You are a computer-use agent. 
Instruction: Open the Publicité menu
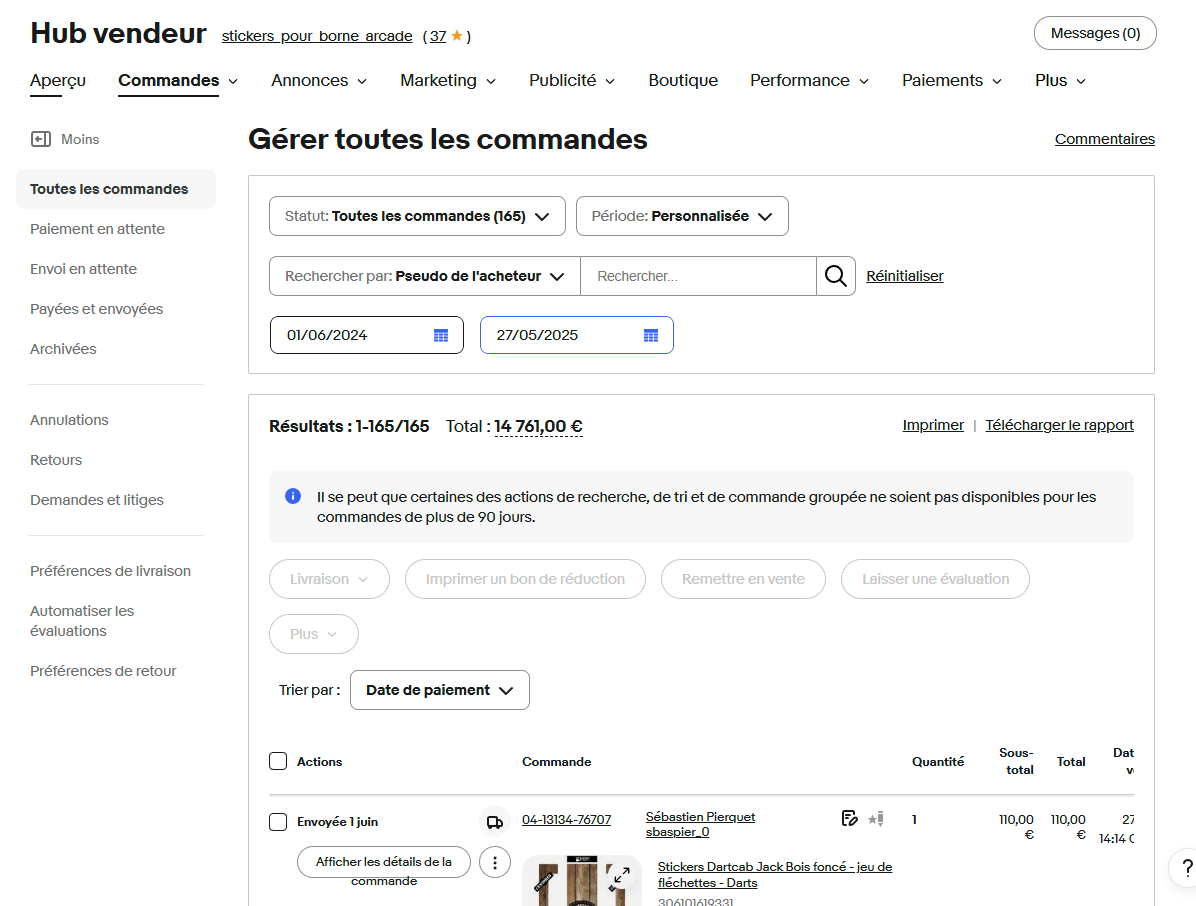tap(572, 81)
